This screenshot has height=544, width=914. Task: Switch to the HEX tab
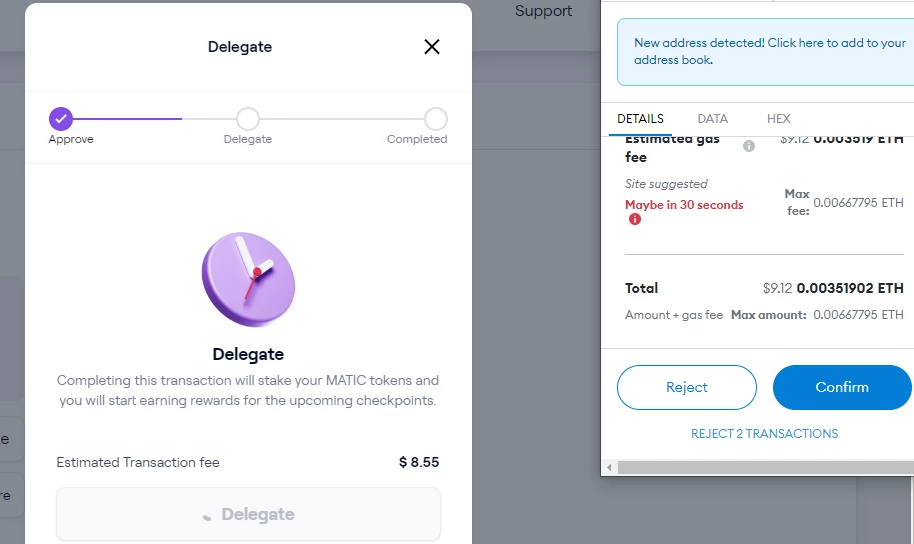coord(778,119)
